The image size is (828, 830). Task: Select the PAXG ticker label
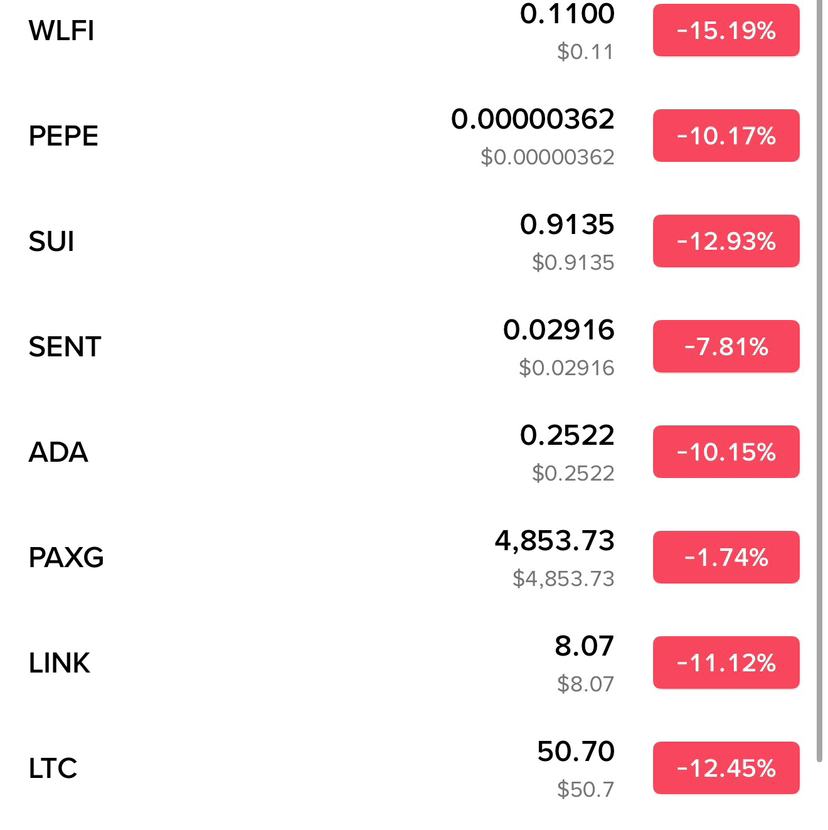tap(66, 557)
